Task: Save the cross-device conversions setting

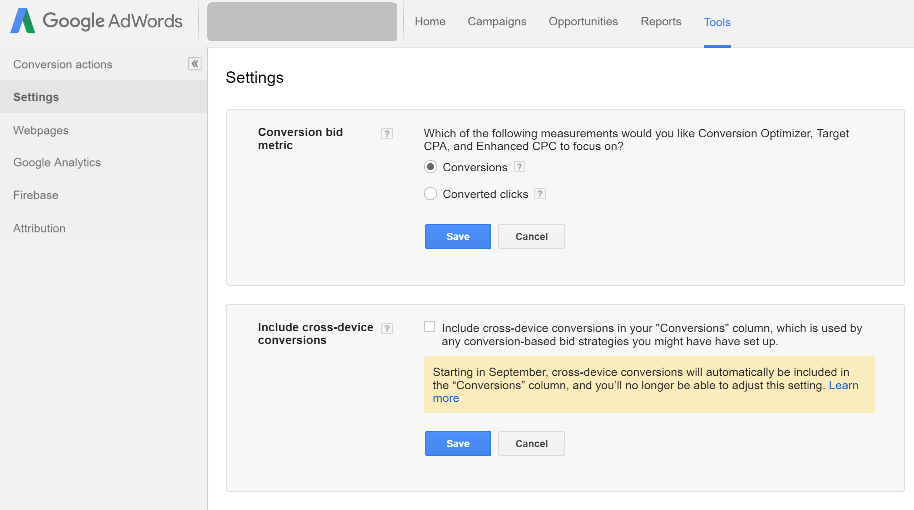Action: click(457, 443)
